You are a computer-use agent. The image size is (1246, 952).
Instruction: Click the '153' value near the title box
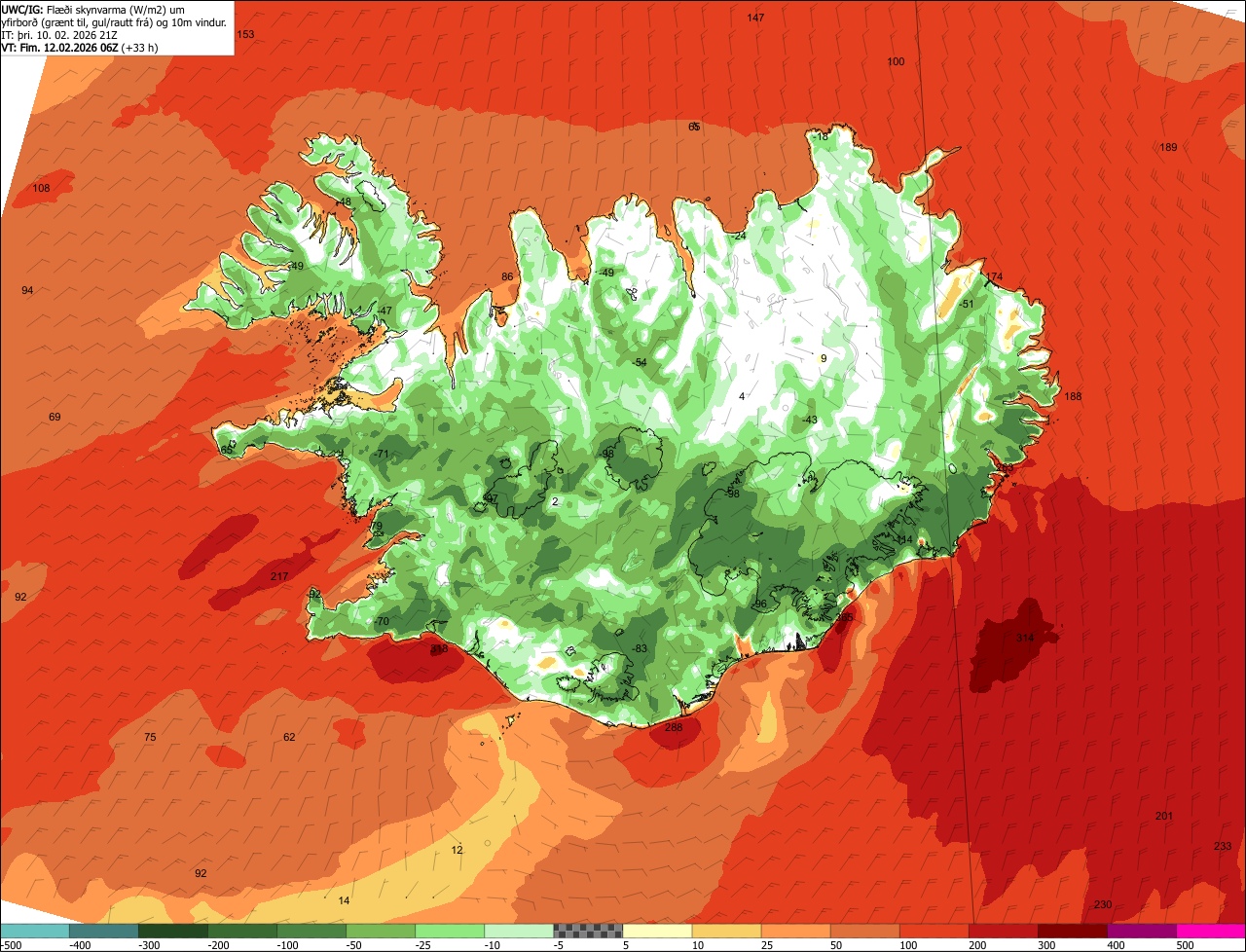pyautogui.click(x=245, y=34)
